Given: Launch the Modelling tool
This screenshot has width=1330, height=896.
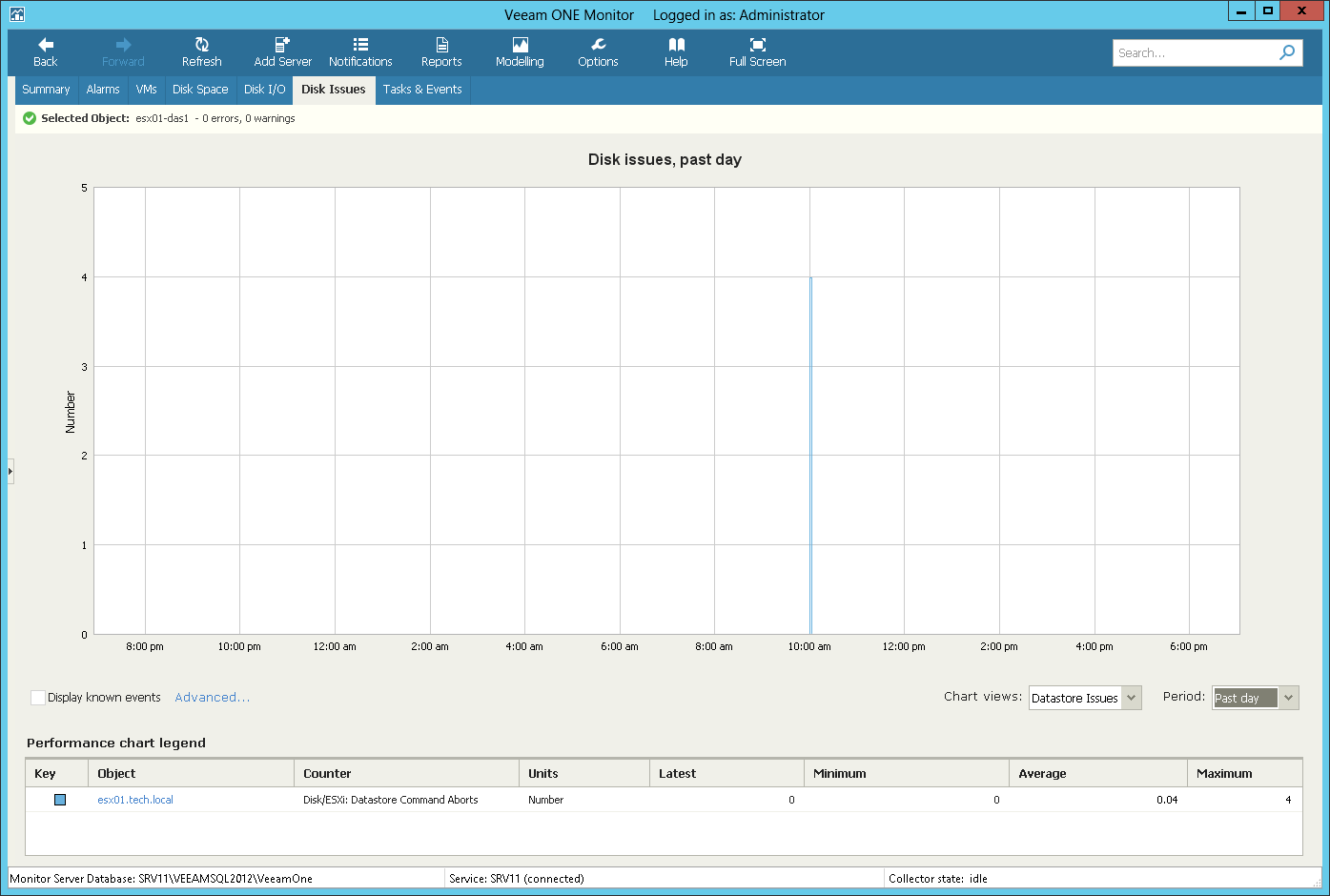Looking at the screenshot, I should pos(520,52).
